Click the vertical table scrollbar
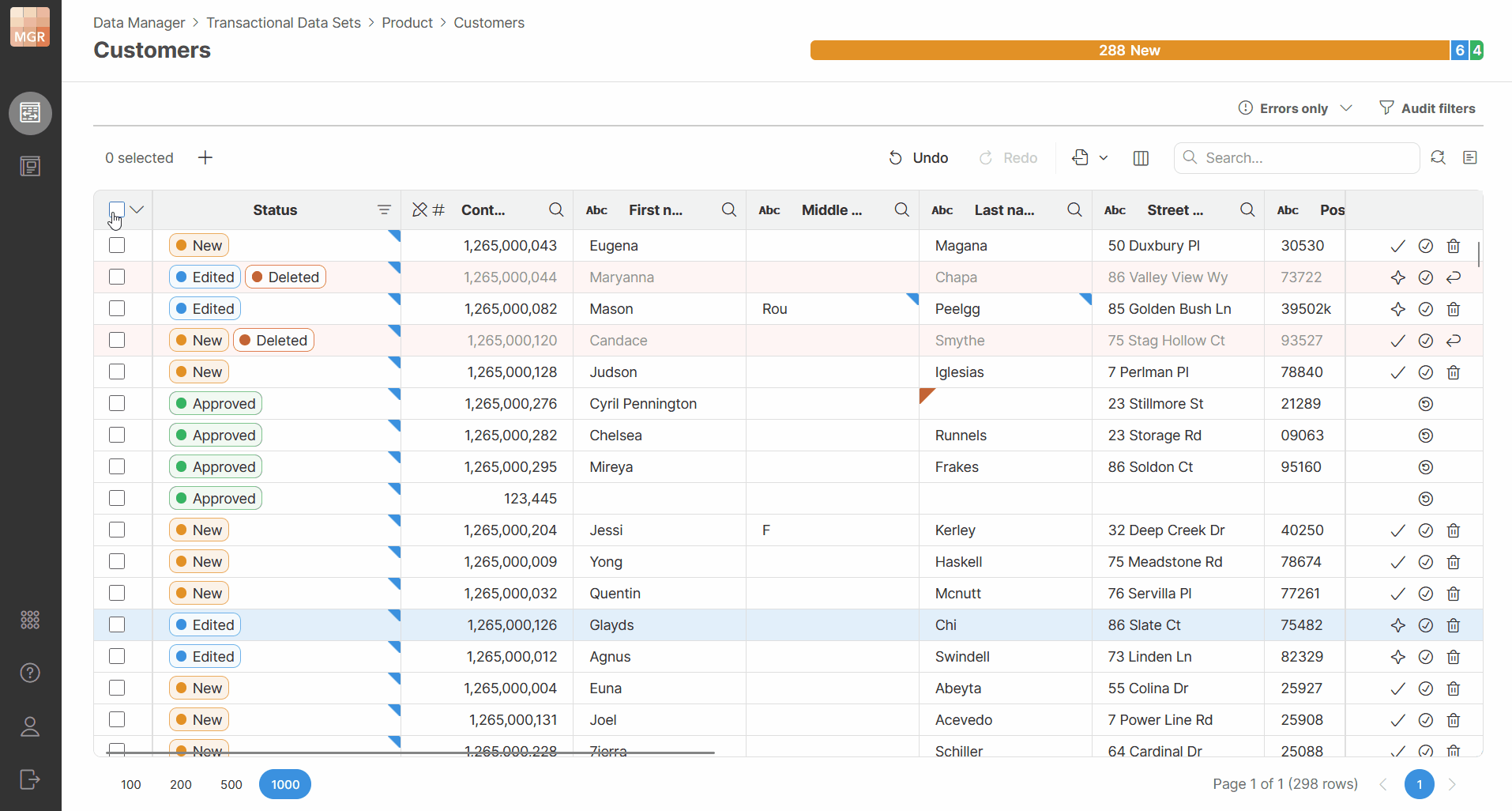Screen dimensions: 1512x811 click(1479, 255)
